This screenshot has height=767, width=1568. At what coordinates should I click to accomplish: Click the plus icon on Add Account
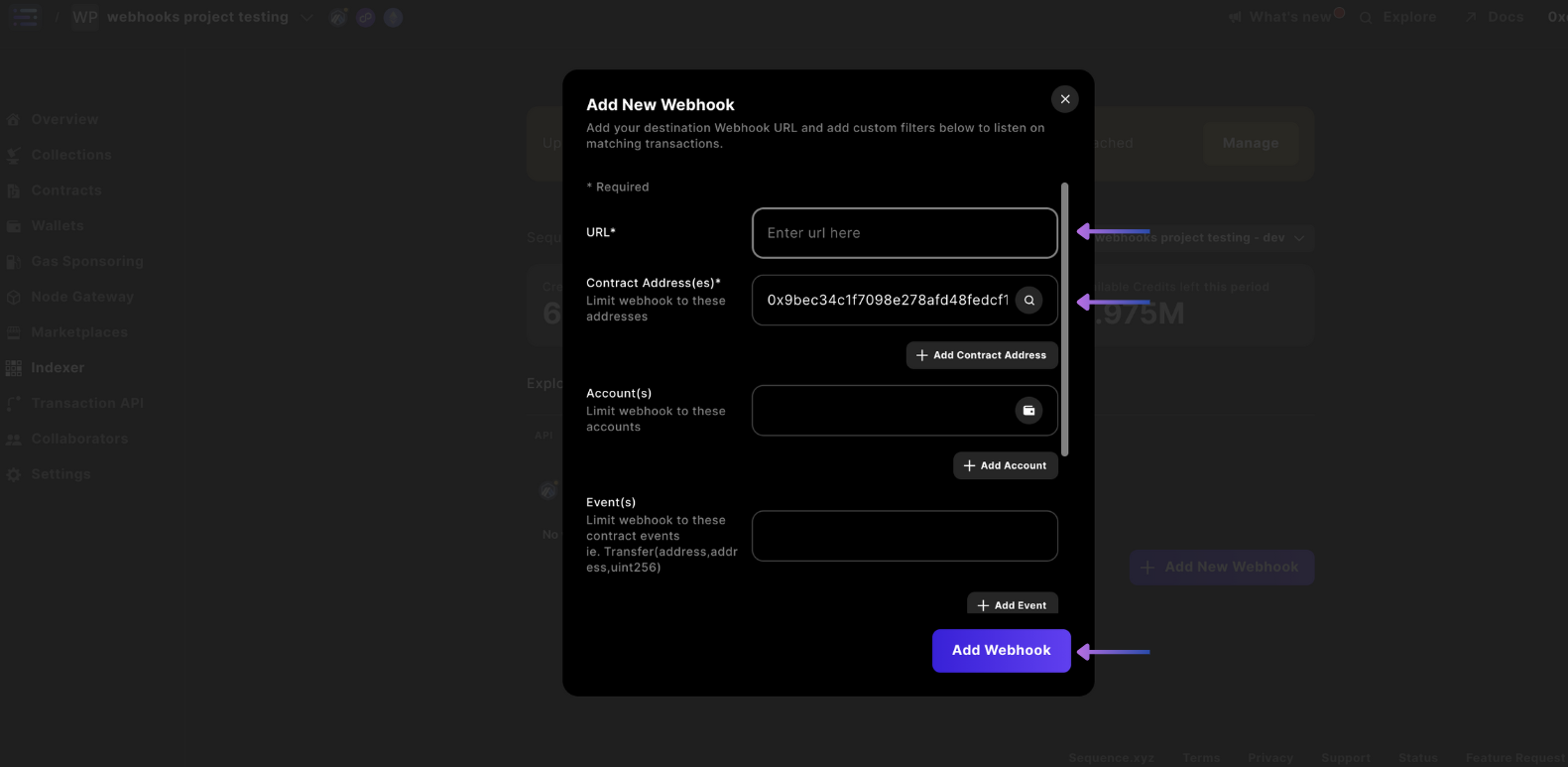[969, 465]
